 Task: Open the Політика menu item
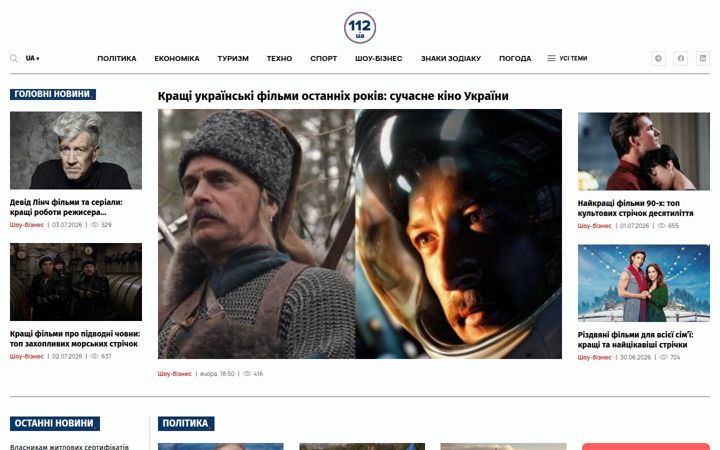click(117, 58)
